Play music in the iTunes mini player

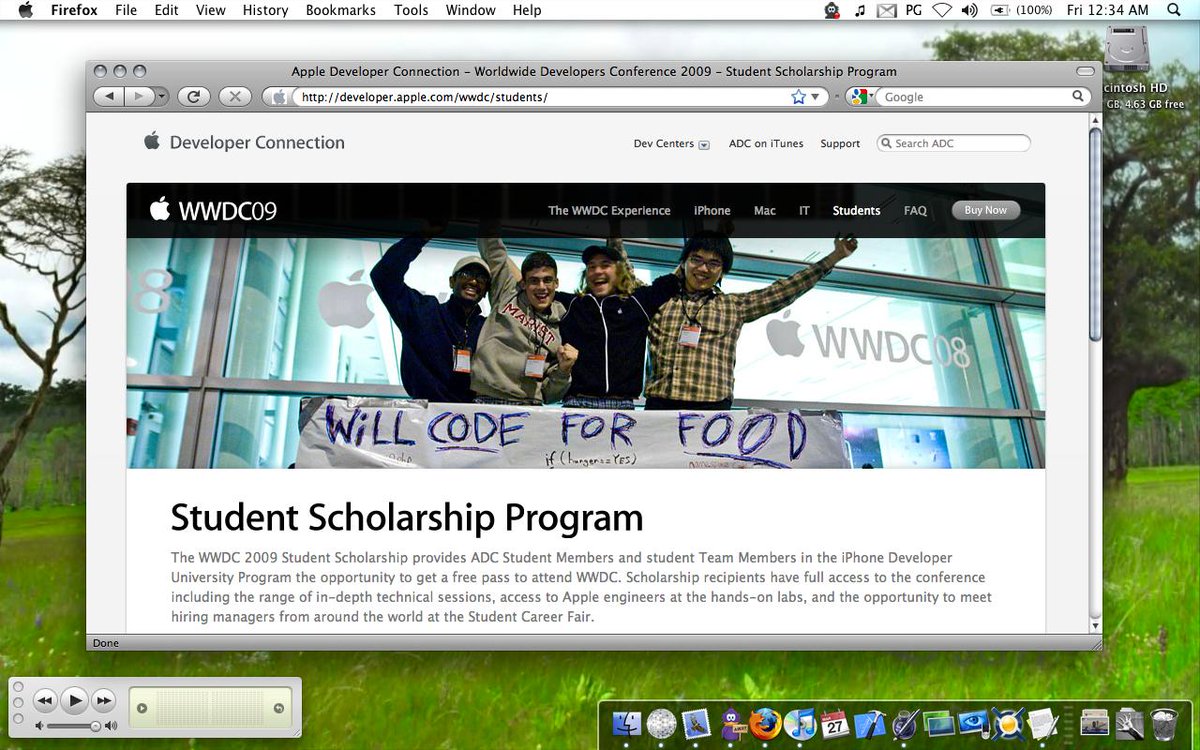click(x=75, y=700)
